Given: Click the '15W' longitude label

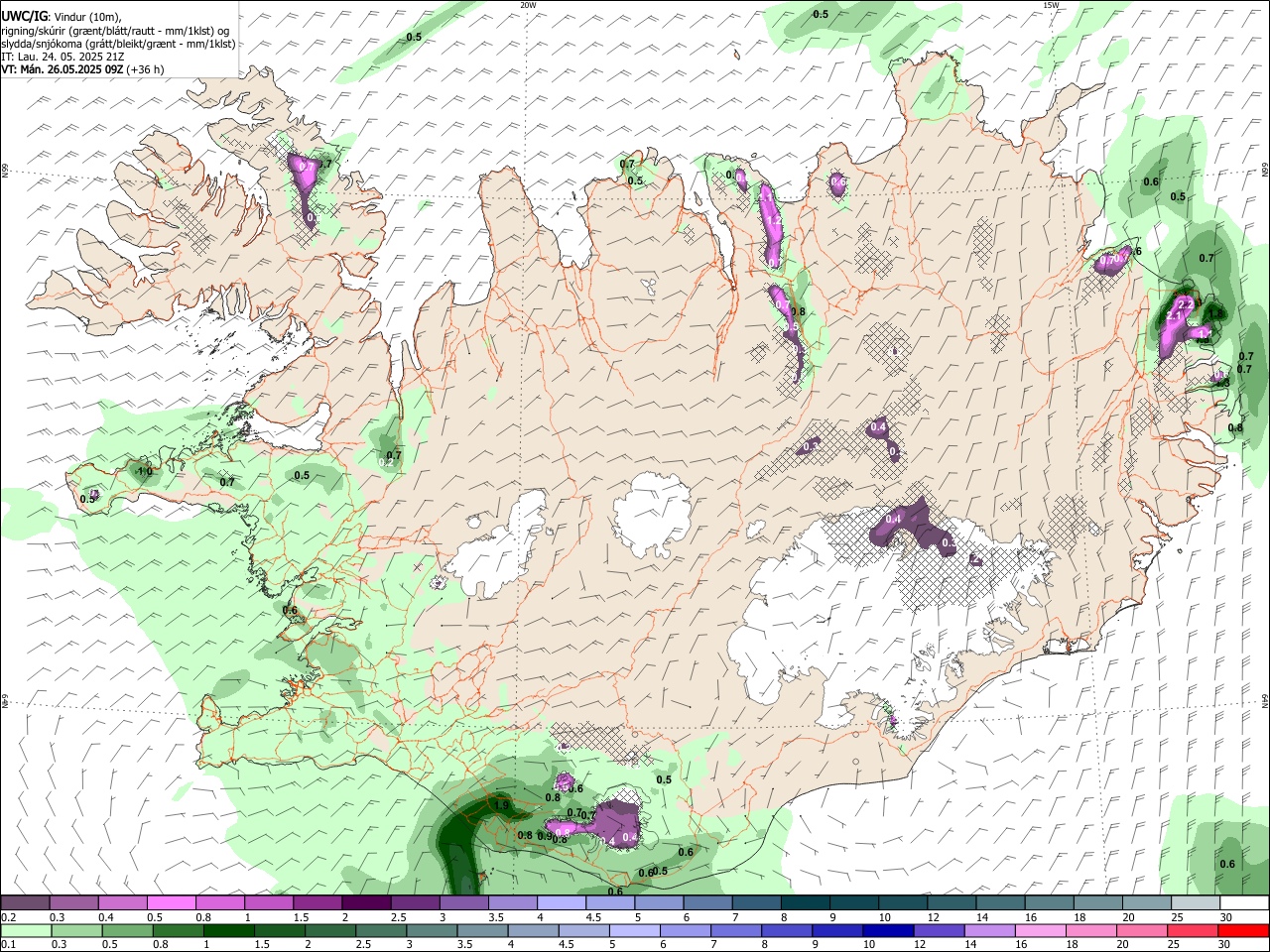Looking at the screenshot, I should click(1050, 5).
